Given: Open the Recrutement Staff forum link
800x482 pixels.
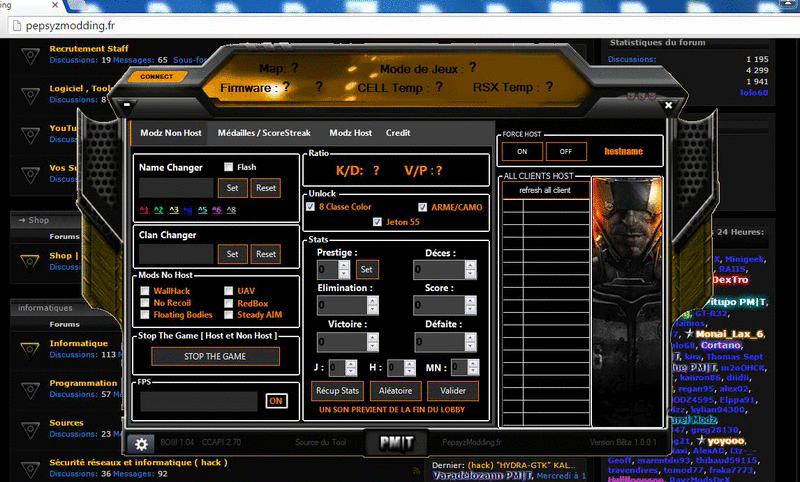Looking at the screenshot, I should pyautogui.click(x=89, y=48).
